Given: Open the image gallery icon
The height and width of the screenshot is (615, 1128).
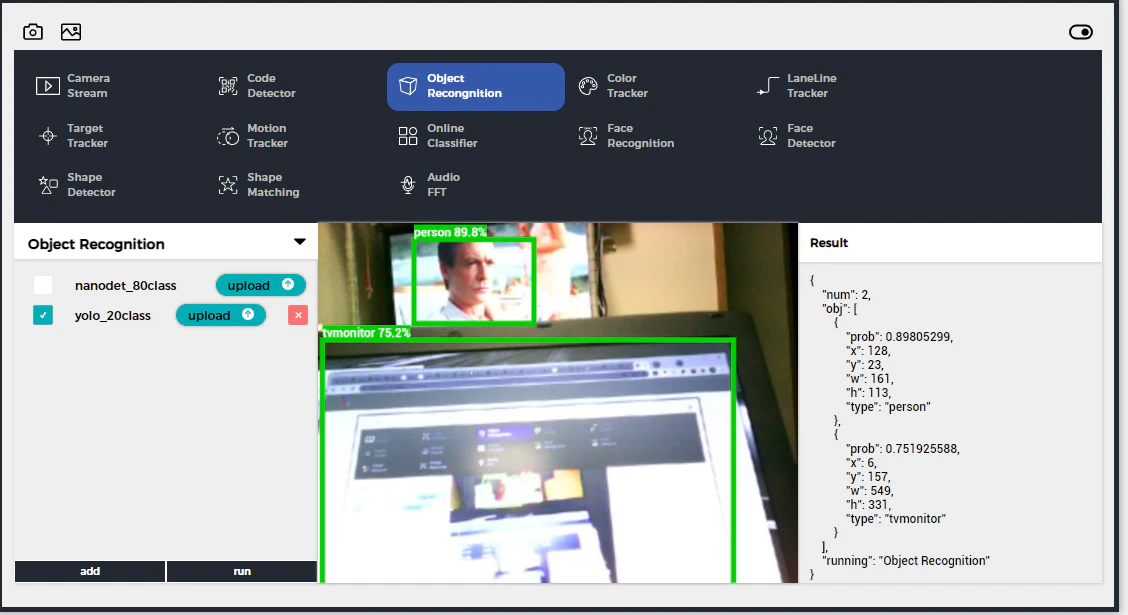Looking at the screenshot, I should (x=70, y=32).
